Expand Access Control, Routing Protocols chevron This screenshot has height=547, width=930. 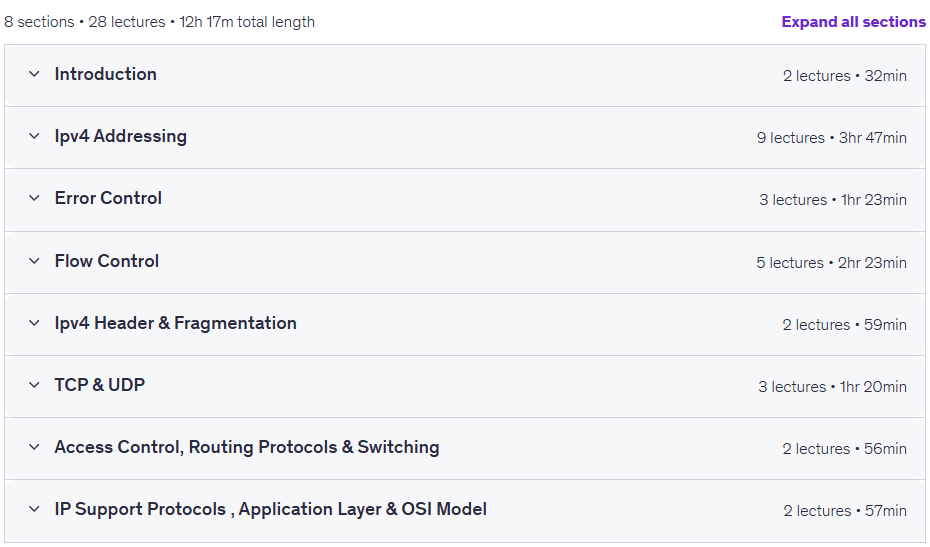coord(34,447)
